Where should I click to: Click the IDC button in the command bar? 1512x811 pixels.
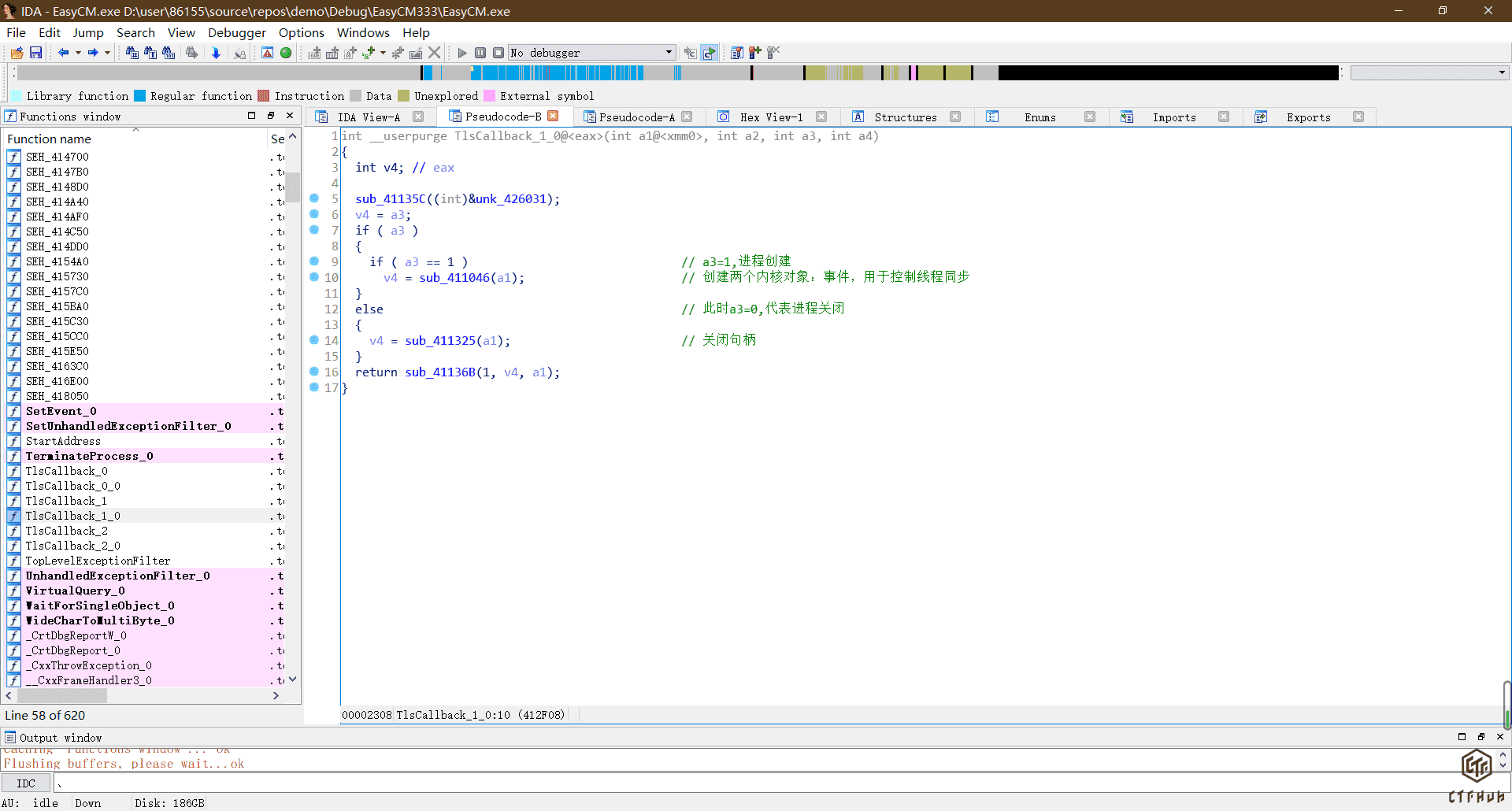click(26, 783)
